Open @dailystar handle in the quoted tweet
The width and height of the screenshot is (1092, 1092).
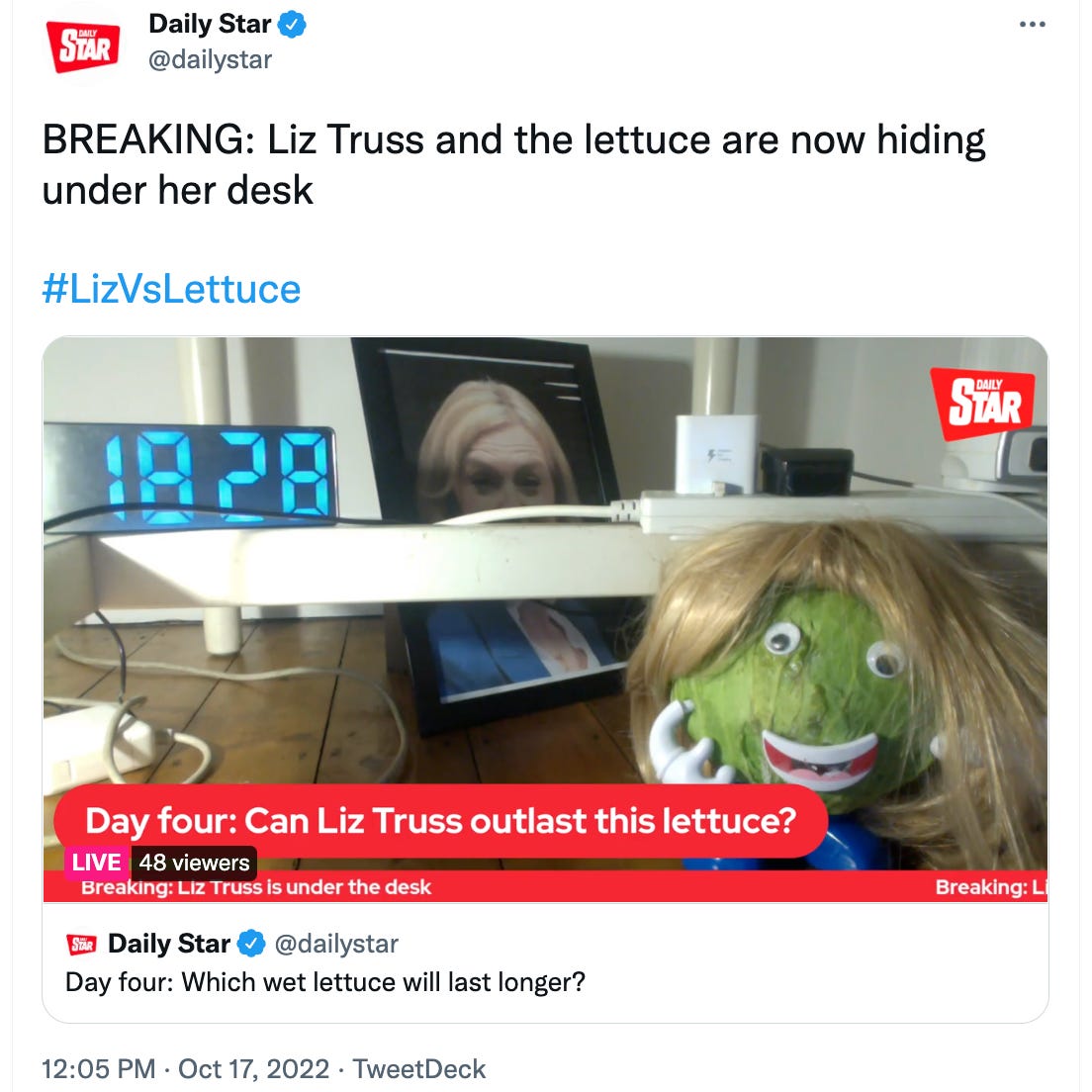336,944
